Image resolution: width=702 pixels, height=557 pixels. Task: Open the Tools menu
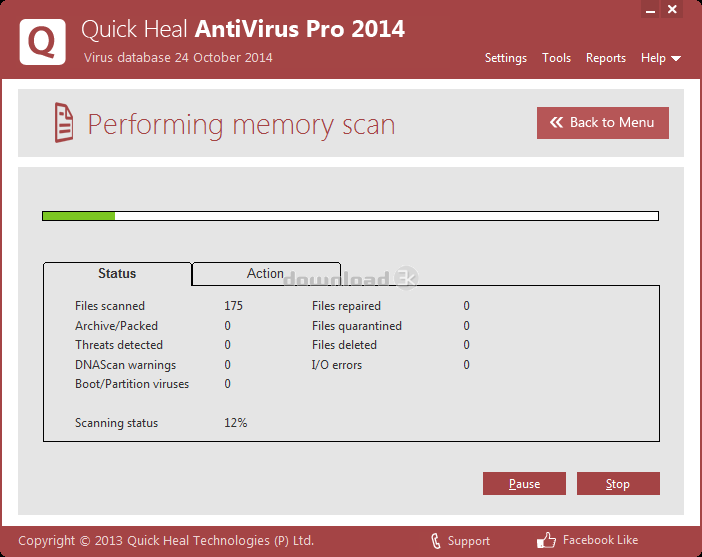(556, 58)
